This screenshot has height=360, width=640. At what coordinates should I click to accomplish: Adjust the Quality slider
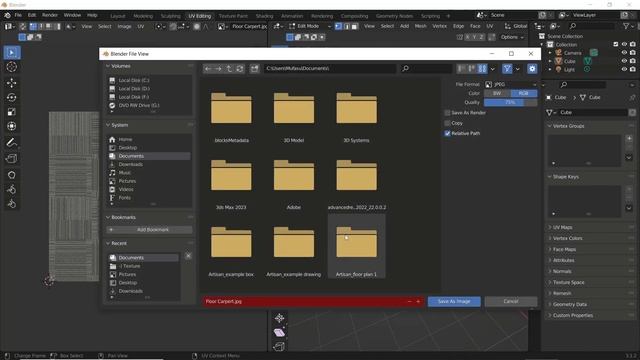point(510,102)
